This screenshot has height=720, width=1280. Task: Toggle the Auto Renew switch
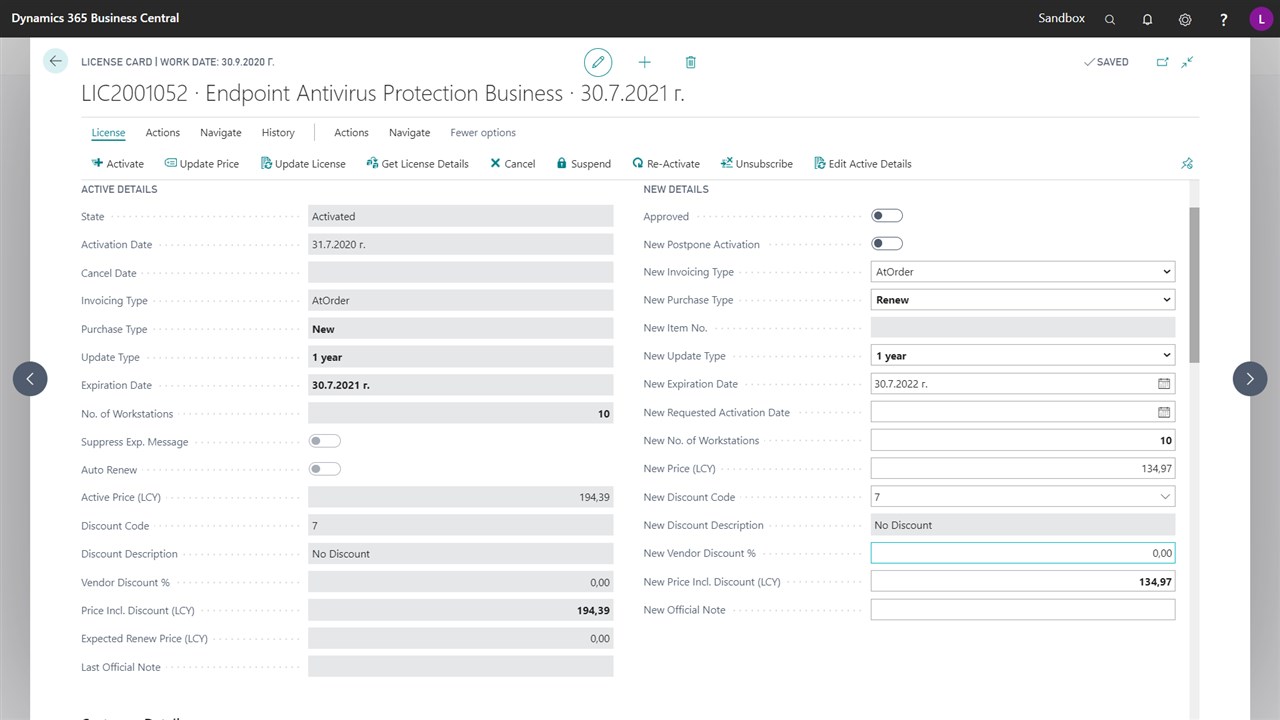coord(325,469)
